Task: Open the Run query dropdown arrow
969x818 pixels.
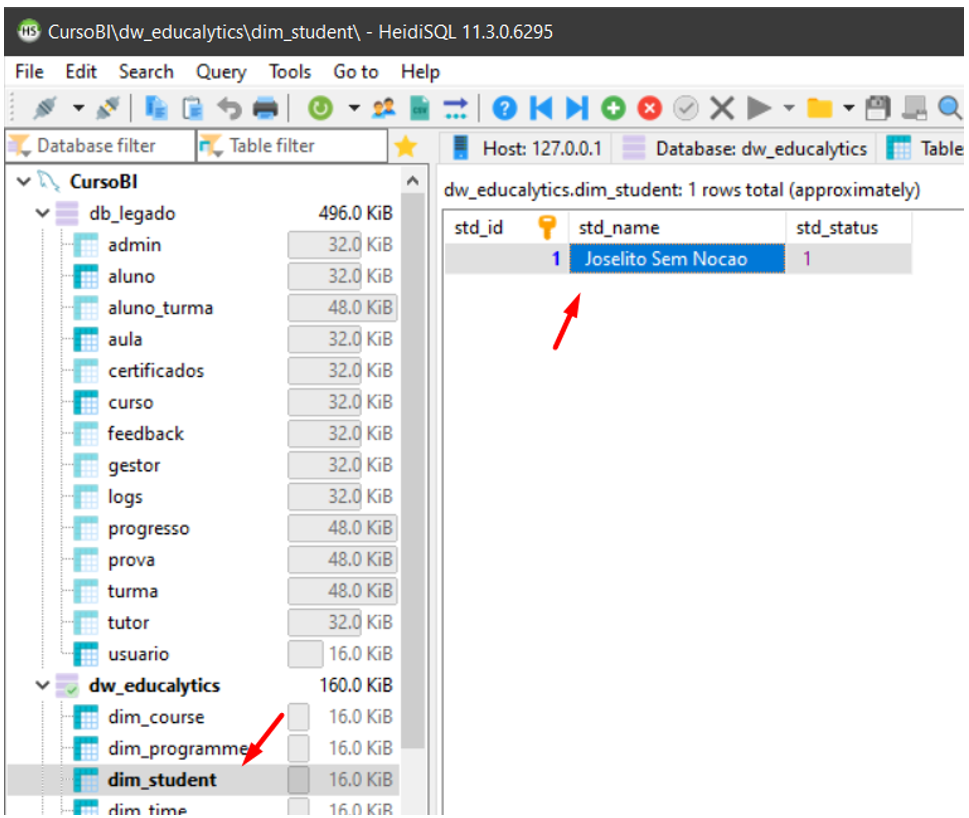Action: [789, 108]
